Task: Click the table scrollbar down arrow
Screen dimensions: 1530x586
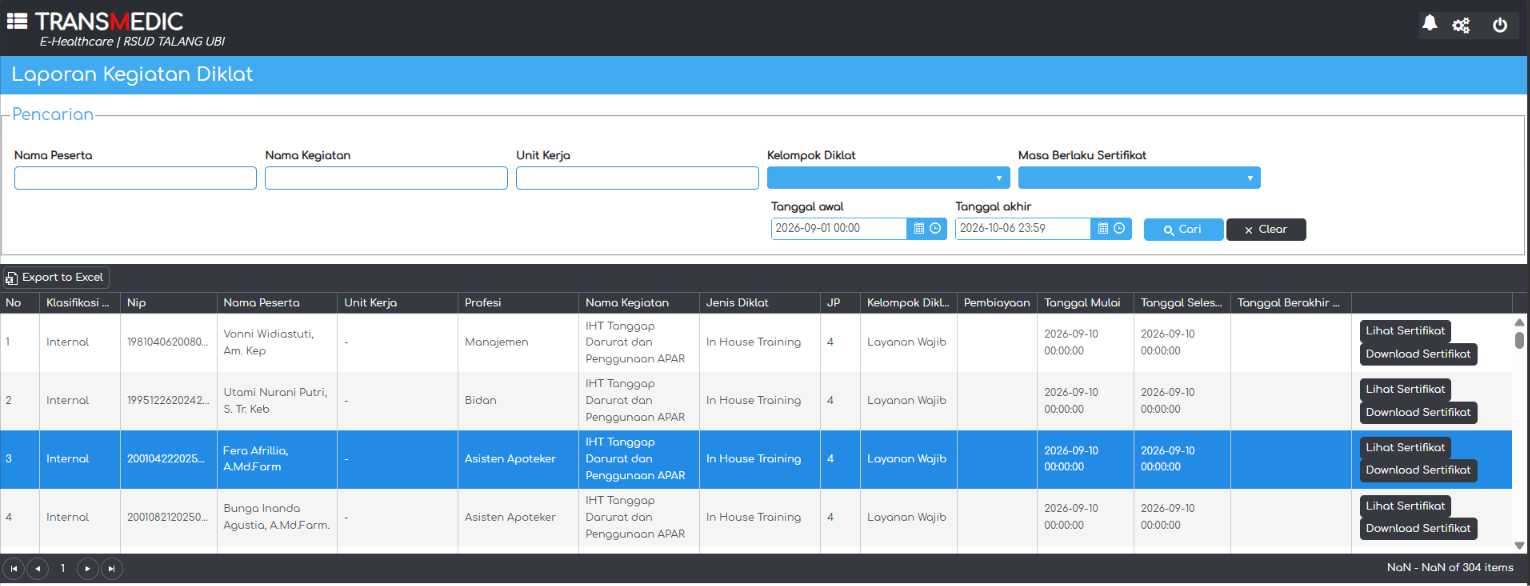Action: (x=1520, y=545)
